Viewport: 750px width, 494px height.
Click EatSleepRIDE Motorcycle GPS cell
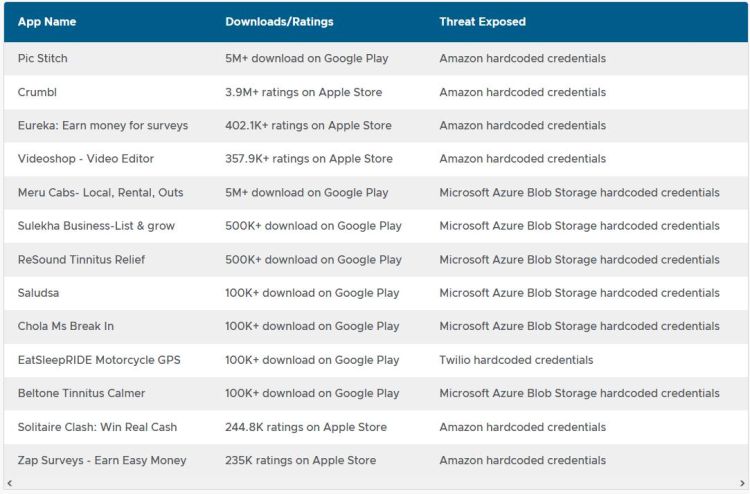(x=99, y=360)
